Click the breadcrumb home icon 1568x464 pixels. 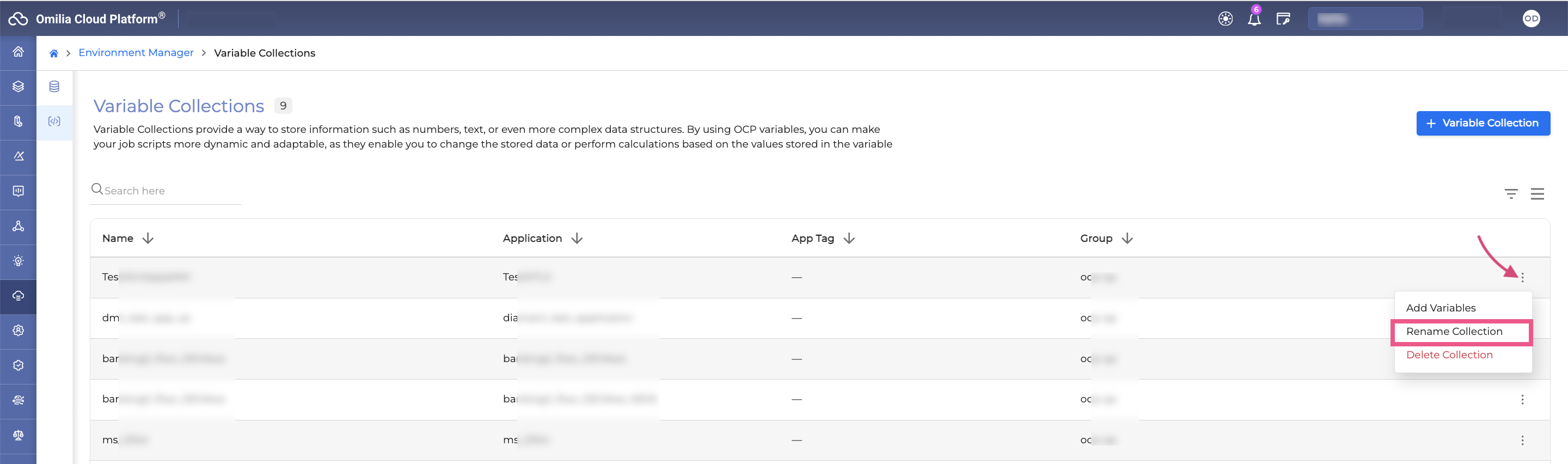click(53, 53)
